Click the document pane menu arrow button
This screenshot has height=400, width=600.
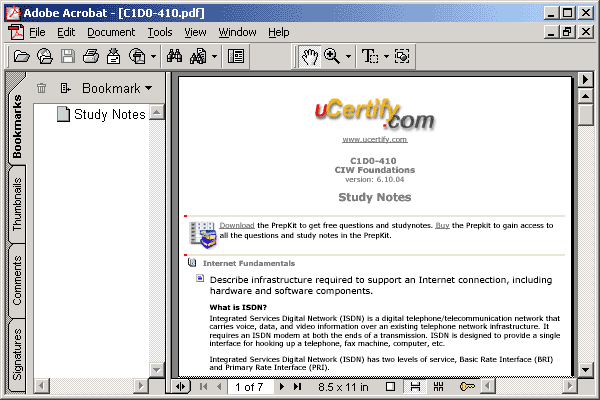(585, 80)
